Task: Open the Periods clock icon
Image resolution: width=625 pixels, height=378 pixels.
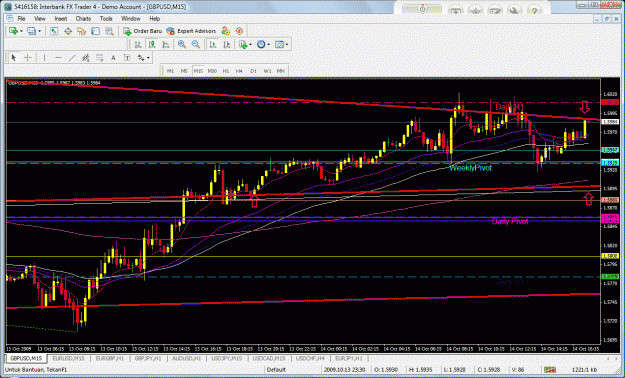Action: 261,45
